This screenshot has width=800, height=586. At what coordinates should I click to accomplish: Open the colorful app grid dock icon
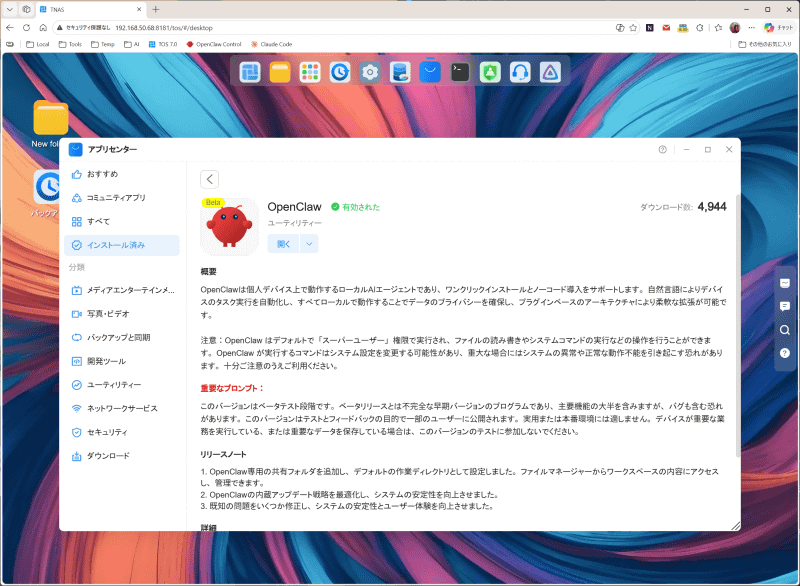[310, 72]
